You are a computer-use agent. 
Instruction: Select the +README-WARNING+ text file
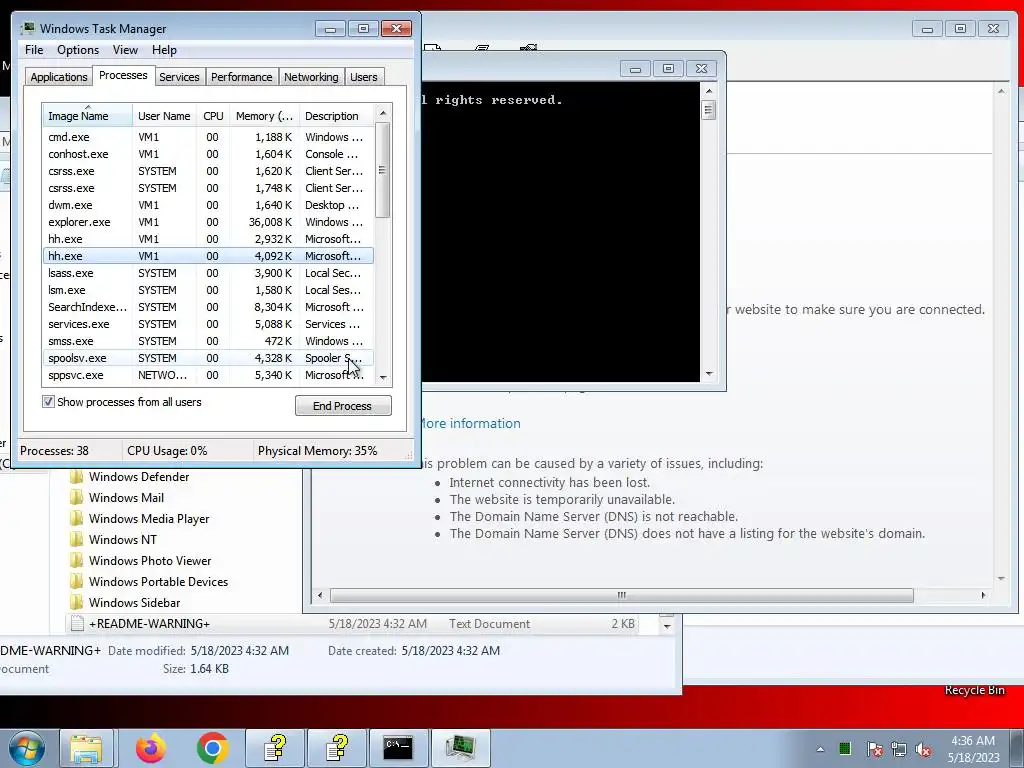[x=353, y=624]
